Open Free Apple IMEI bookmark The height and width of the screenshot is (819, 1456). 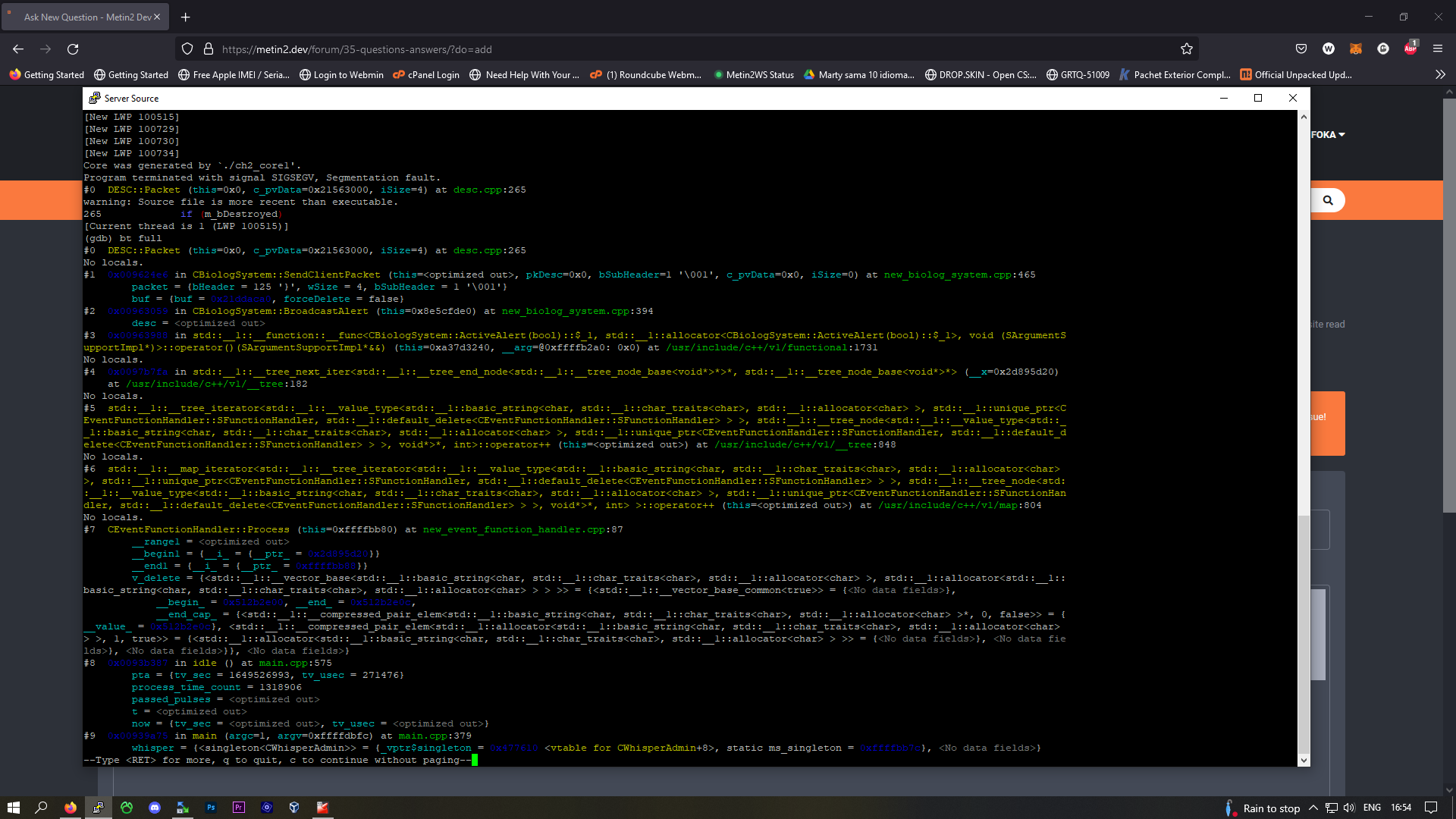pos(234,74)
